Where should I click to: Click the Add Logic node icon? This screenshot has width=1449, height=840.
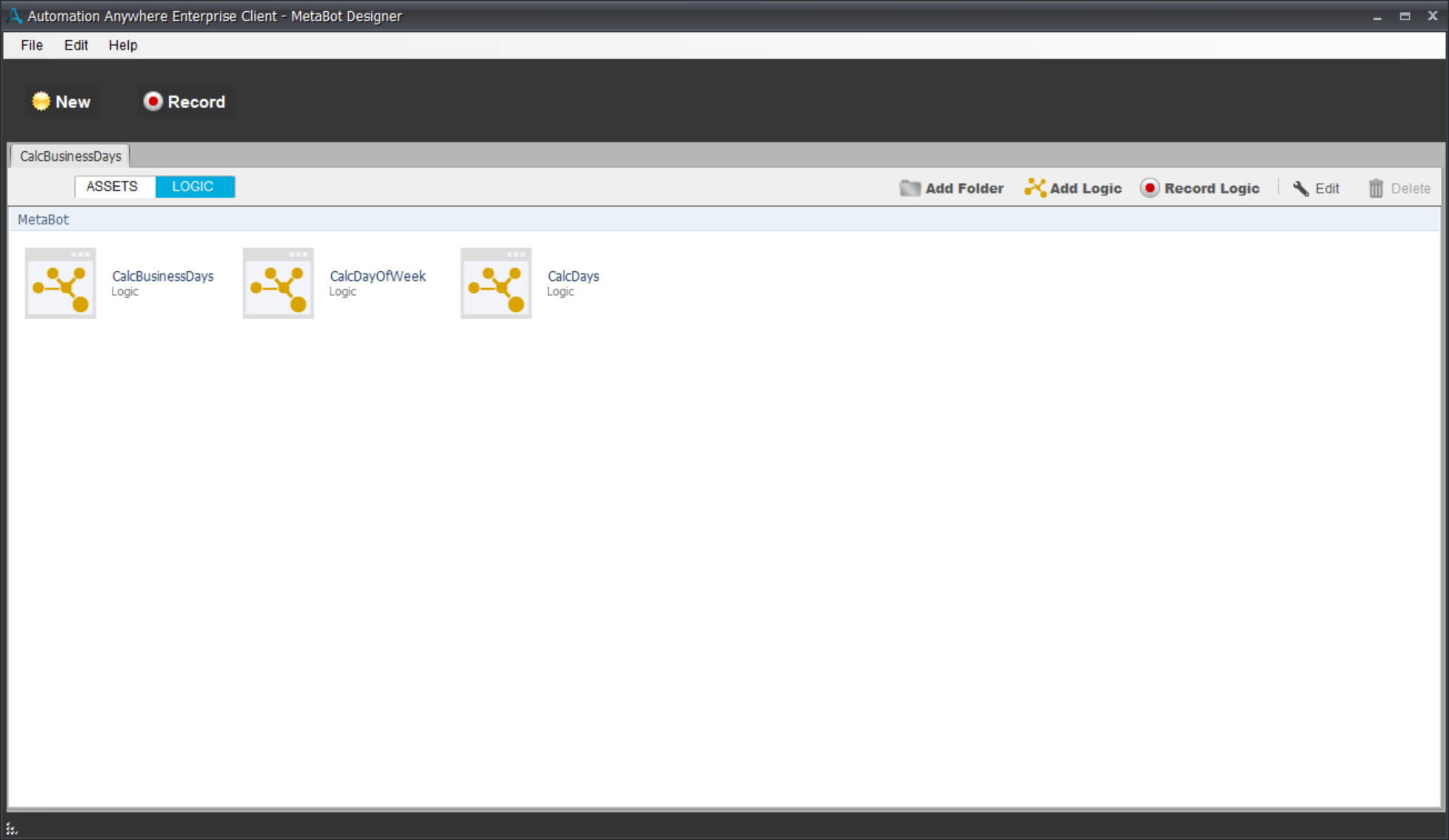tap(1034, 188)
